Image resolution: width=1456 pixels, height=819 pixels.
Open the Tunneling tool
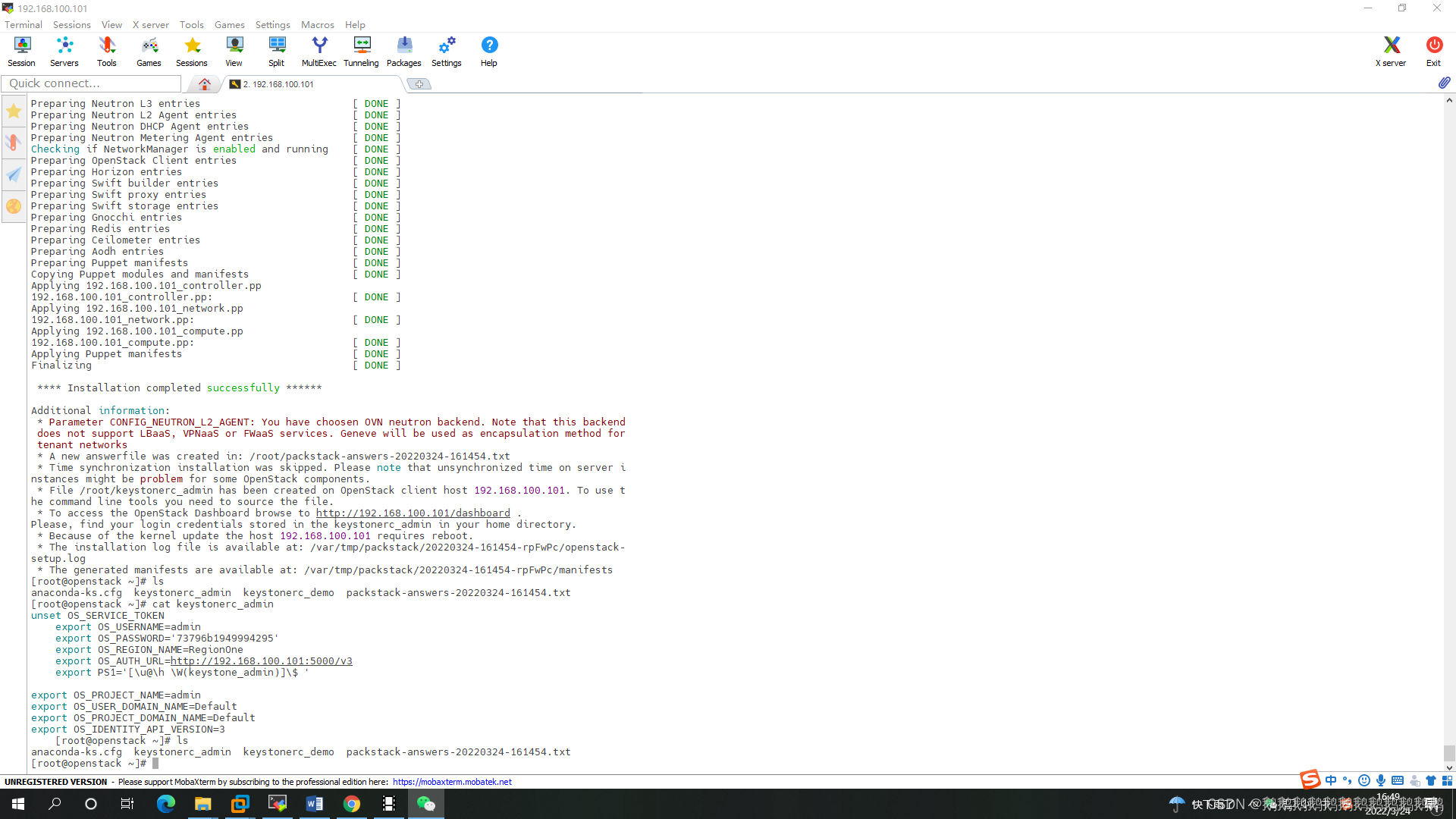point(361,51)
